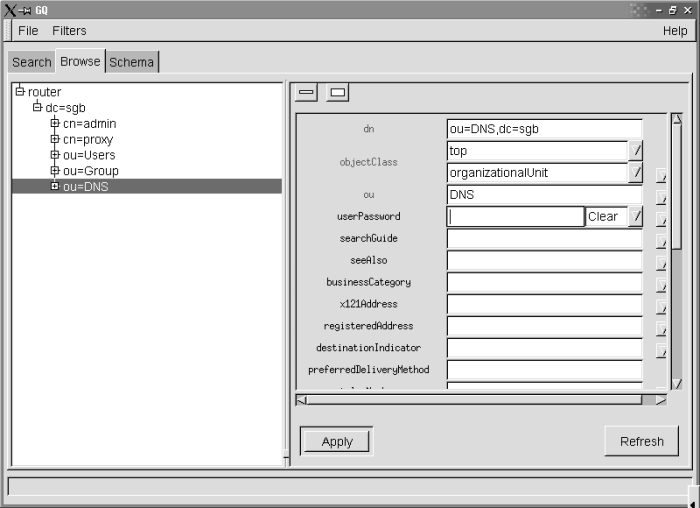Focus the userPassword text field
The height and width of the screenshot is (508, 700).
pos(515,217)
